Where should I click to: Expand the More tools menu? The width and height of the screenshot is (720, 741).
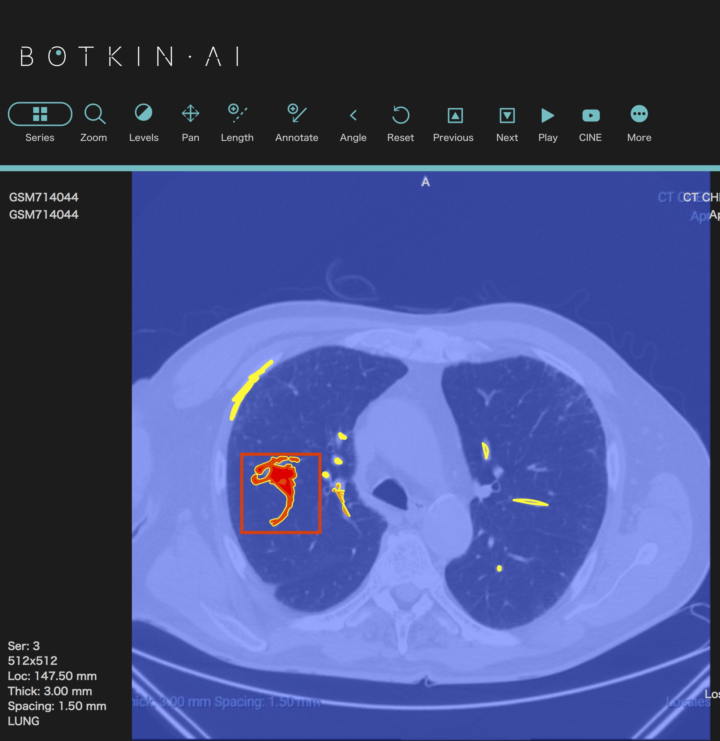pos(639,114)
